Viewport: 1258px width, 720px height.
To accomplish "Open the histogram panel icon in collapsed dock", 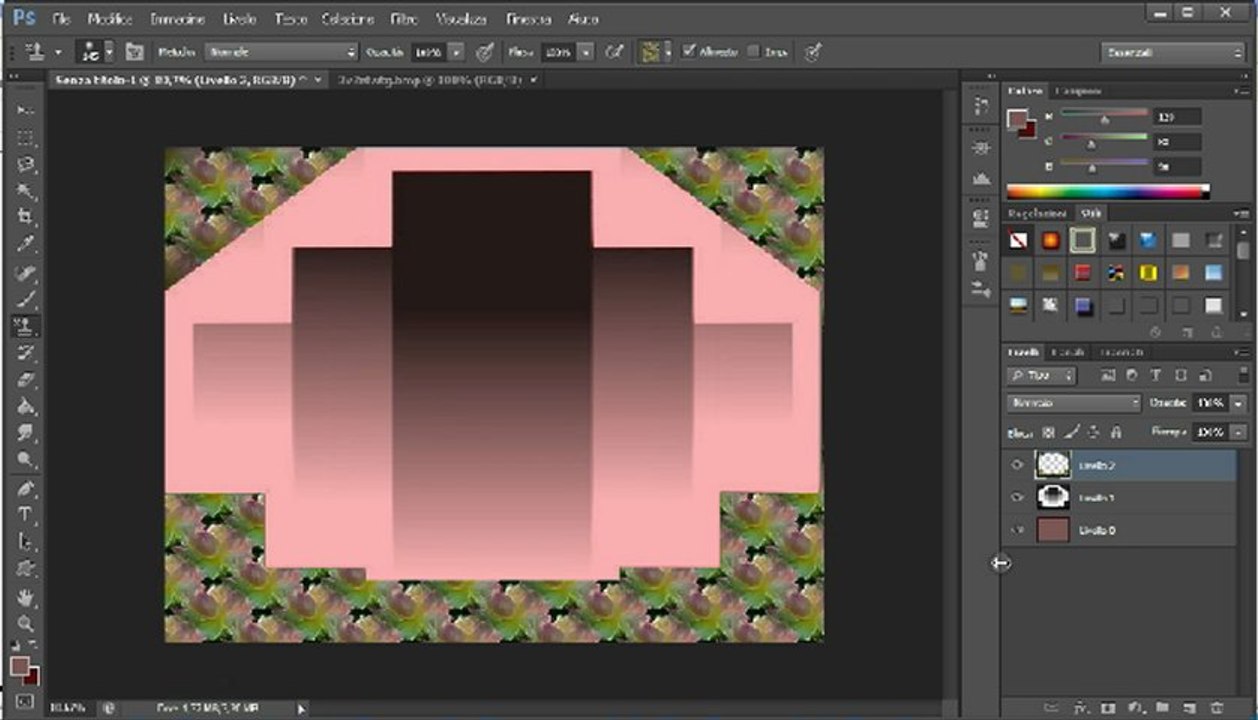I will tap(981, 178).
